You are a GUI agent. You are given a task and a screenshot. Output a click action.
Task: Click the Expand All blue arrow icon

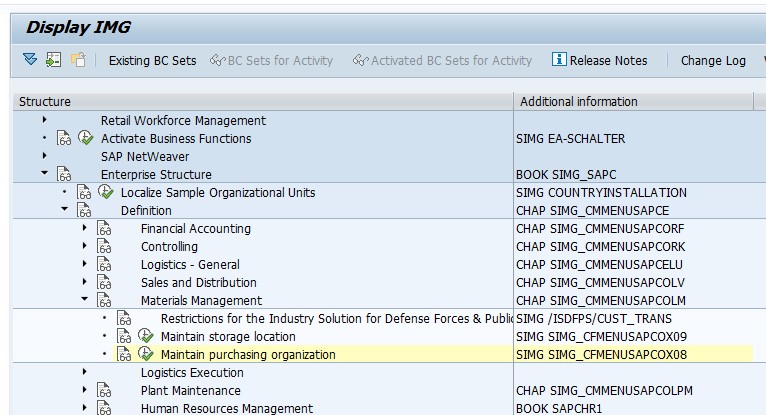coord(30,60)
